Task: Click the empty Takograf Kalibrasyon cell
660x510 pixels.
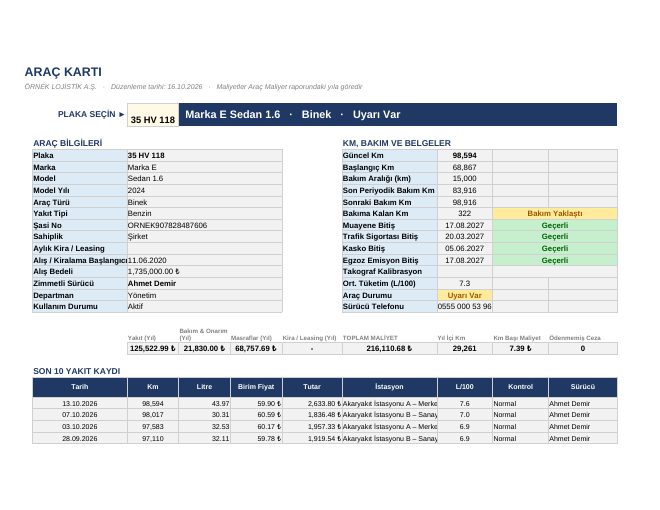Action: (x=465, y=271)
